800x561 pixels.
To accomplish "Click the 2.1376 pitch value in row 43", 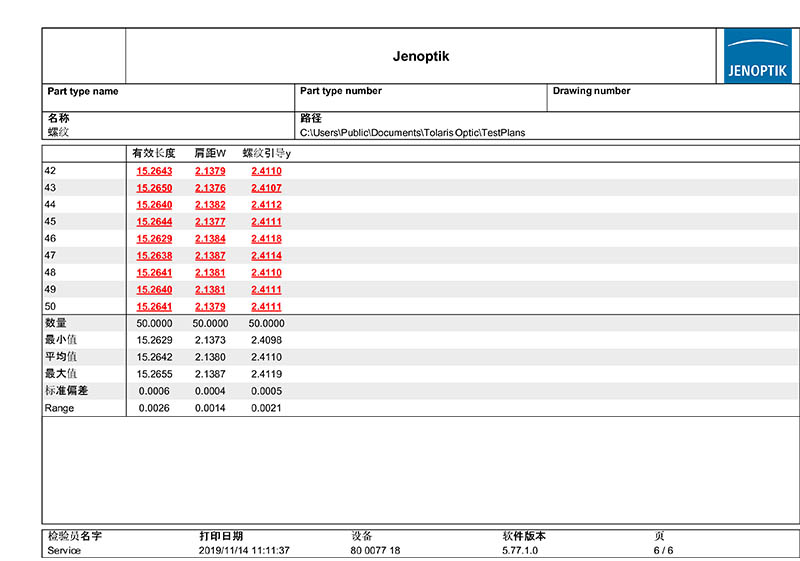I will [x=210, y=188].
